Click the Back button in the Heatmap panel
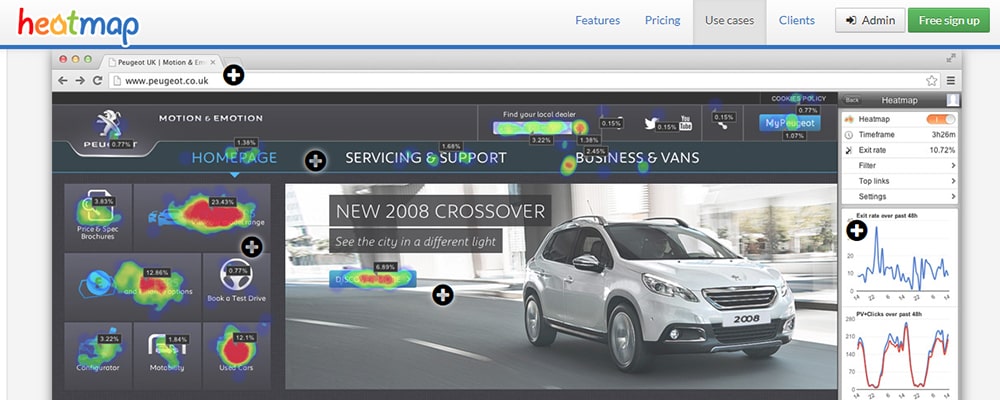 [x=852, y=100]
